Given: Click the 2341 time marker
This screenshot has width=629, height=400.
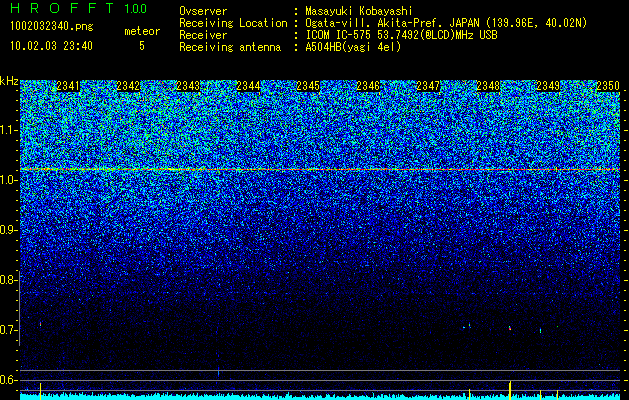Looking at the screenshot, I should [68, 86].
